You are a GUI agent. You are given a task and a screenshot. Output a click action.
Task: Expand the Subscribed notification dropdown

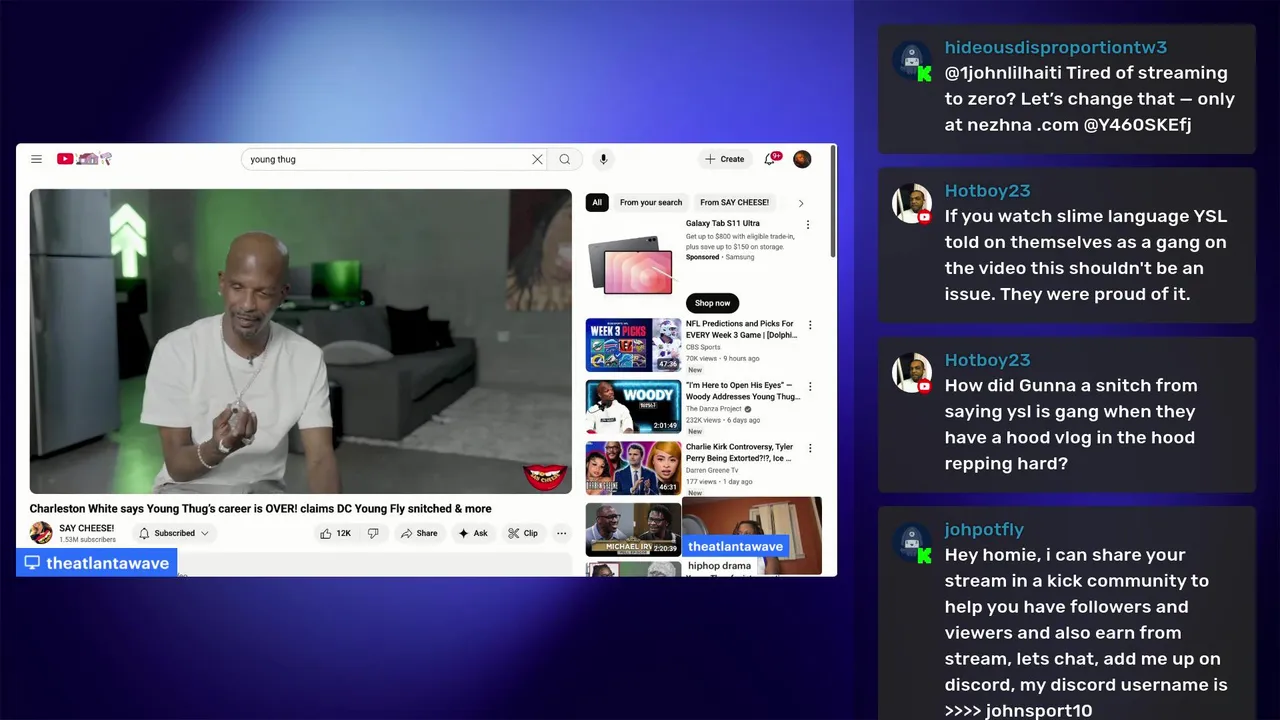click(174, 533)
